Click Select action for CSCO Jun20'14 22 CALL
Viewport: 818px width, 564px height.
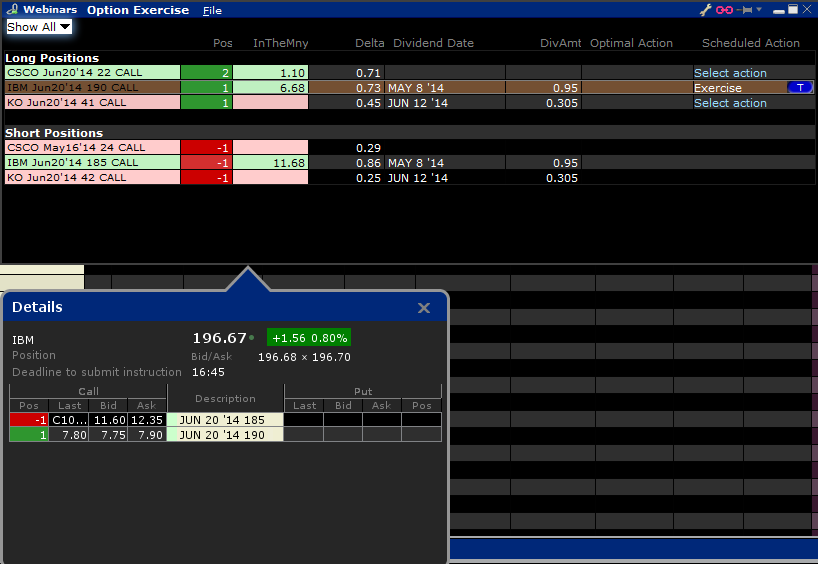[730, 73]
